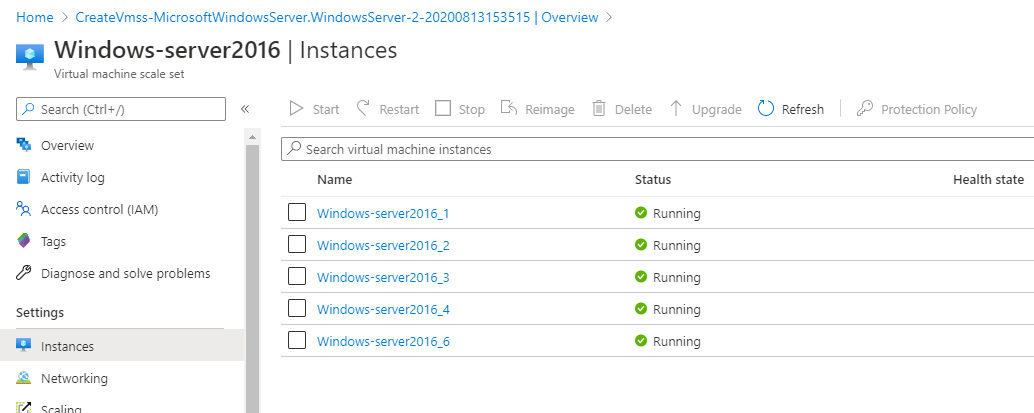Refresh the instances list
Screen dimensions: 1034x413
click(x=791, y=109)
